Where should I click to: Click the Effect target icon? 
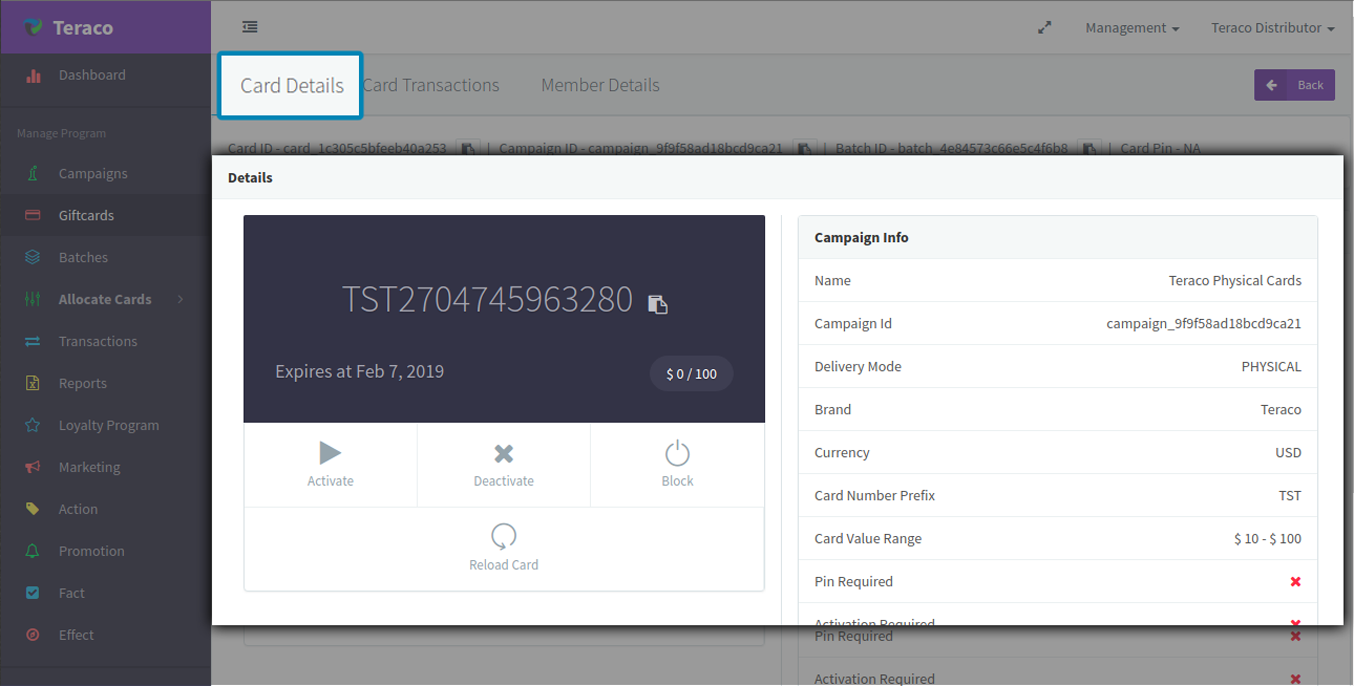tap(33, 635)
